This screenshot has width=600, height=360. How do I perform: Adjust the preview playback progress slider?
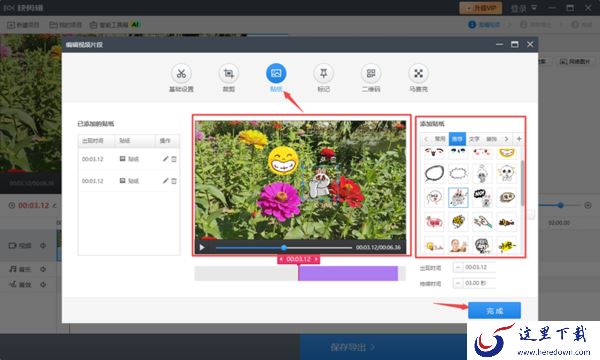pos(284,248)
